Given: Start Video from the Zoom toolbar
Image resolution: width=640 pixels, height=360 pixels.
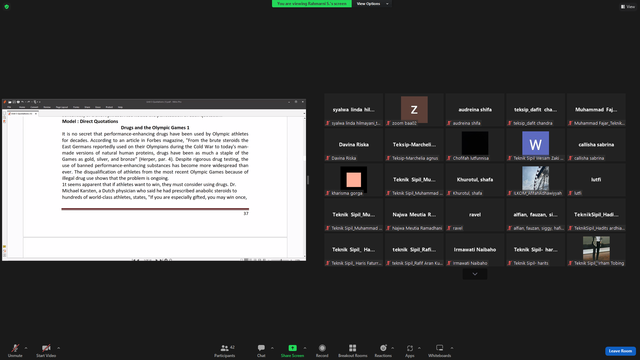Looking at the screenshot, I should (46, 350).
